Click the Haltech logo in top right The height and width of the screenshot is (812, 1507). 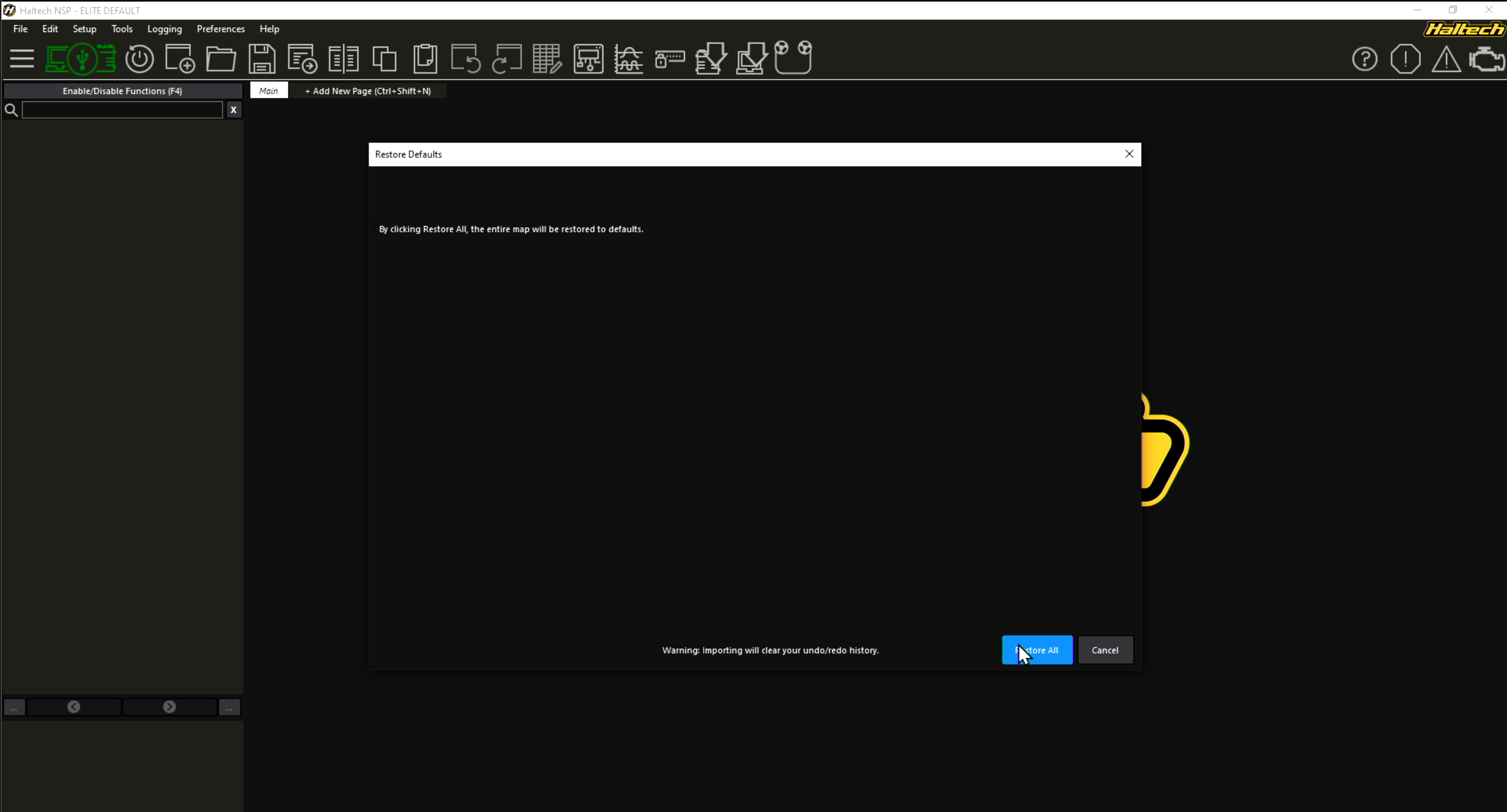(x=1464, y=29)
